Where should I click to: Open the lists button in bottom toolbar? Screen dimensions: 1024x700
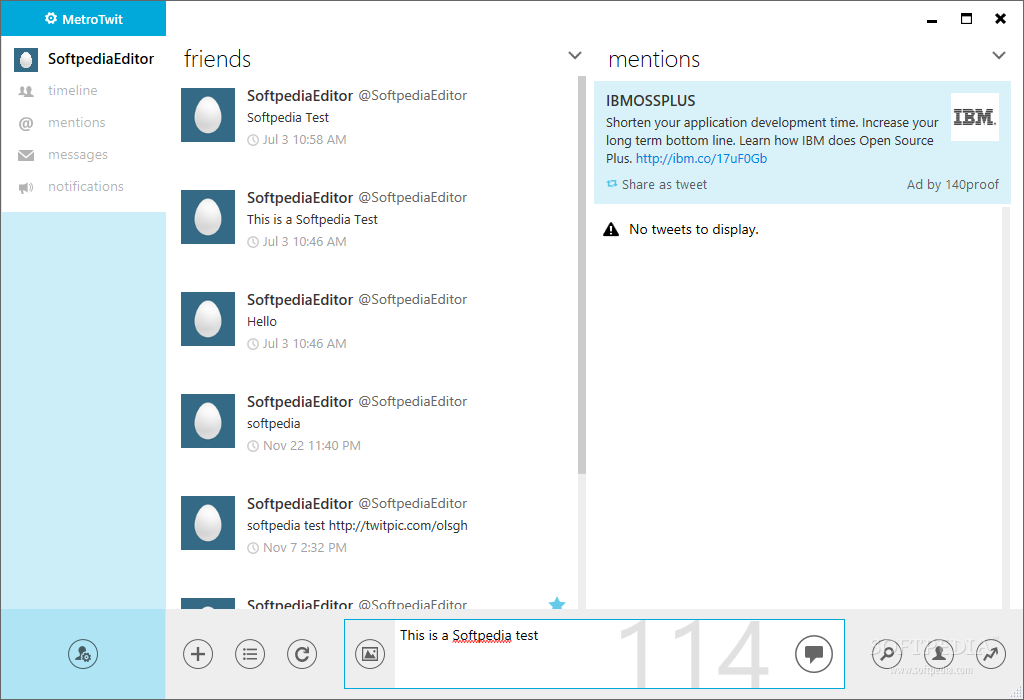click(x=250, y=654)
